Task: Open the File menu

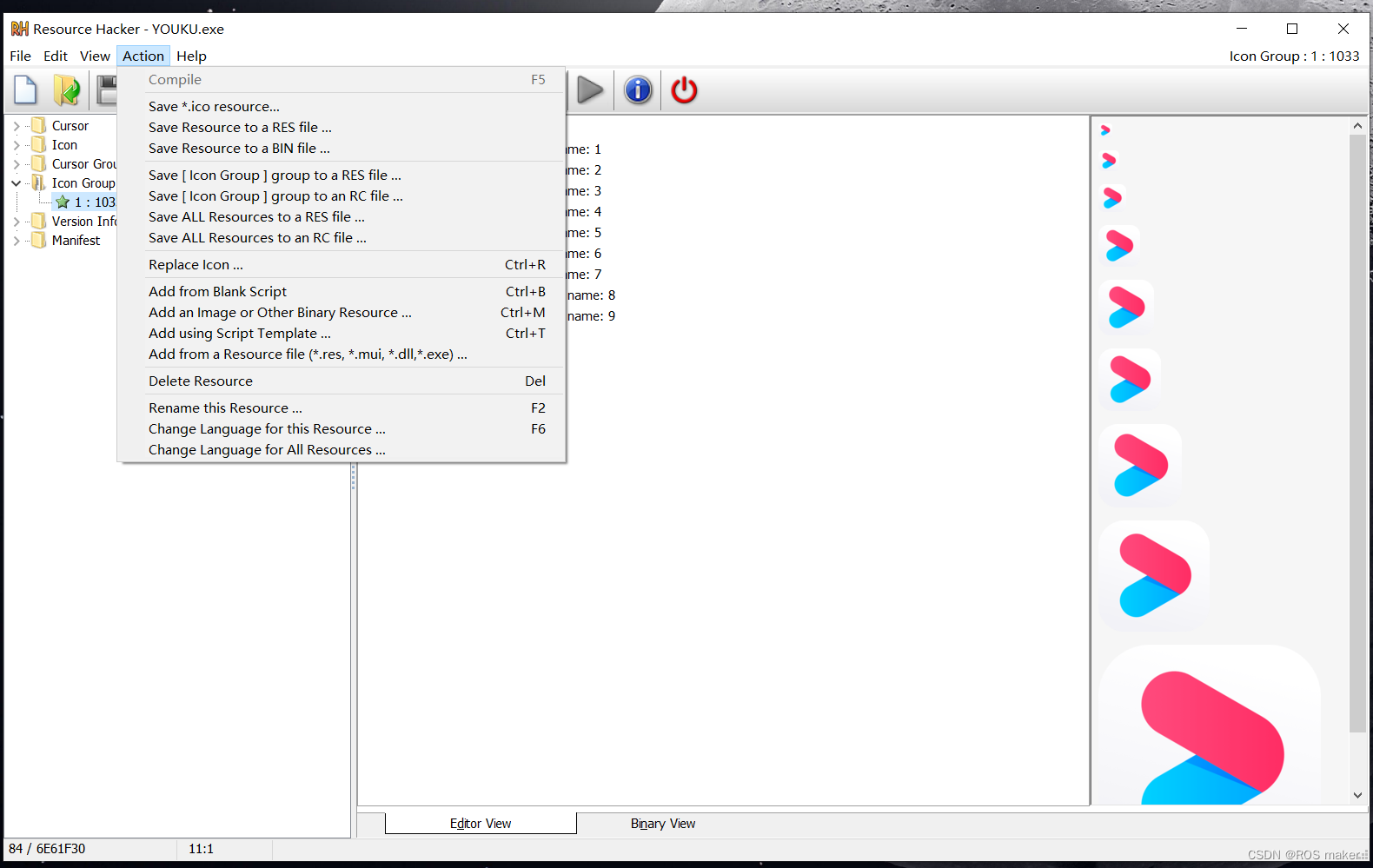Action: [x=20, y=56]
